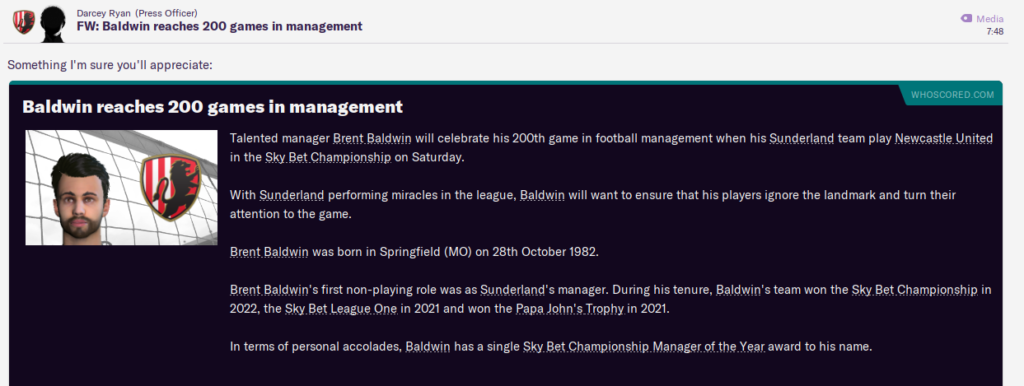
Task: Click the Media tag icon
Action: pos(967,18)
